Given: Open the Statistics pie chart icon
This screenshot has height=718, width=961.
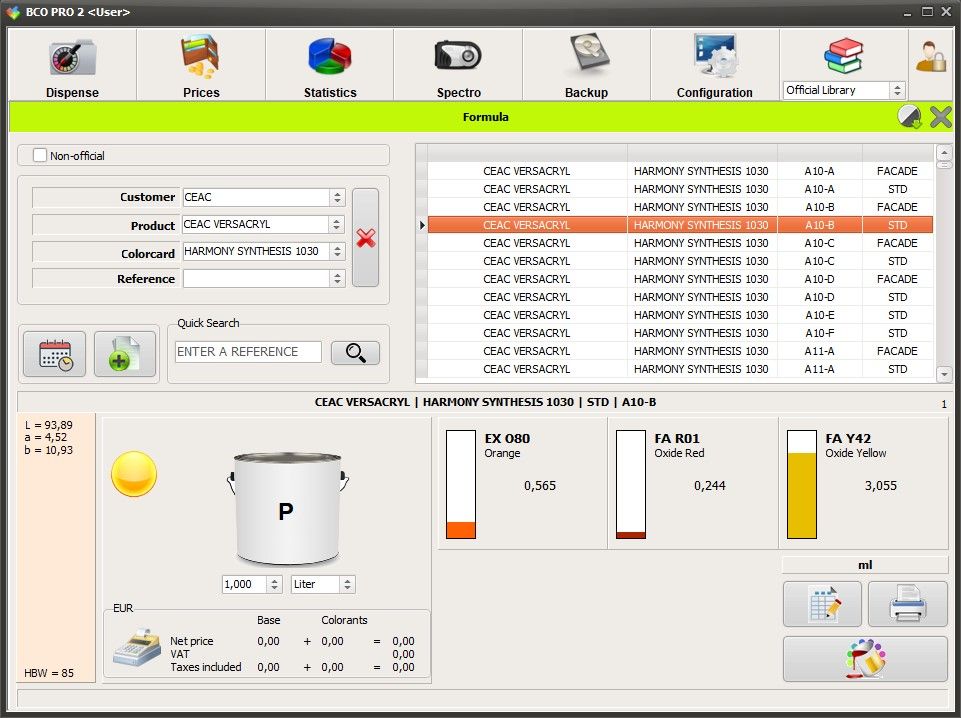Looking at the screenshot, I should (x=330, y=56).
